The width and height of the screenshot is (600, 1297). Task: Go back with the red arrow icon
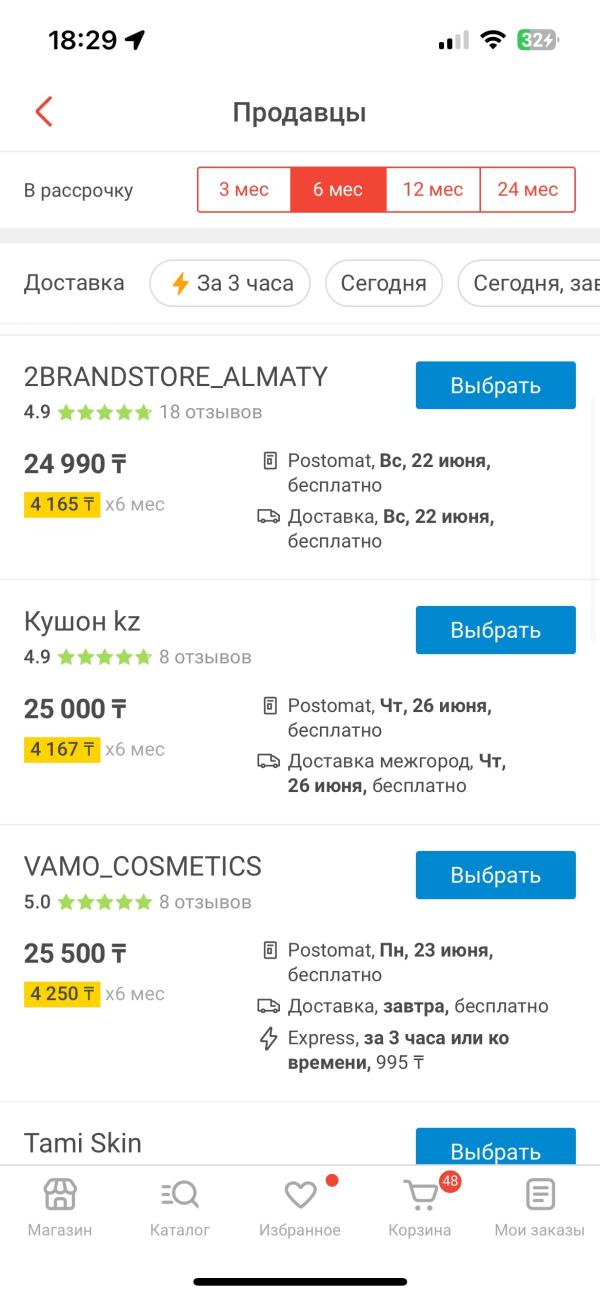click(44, 111)
